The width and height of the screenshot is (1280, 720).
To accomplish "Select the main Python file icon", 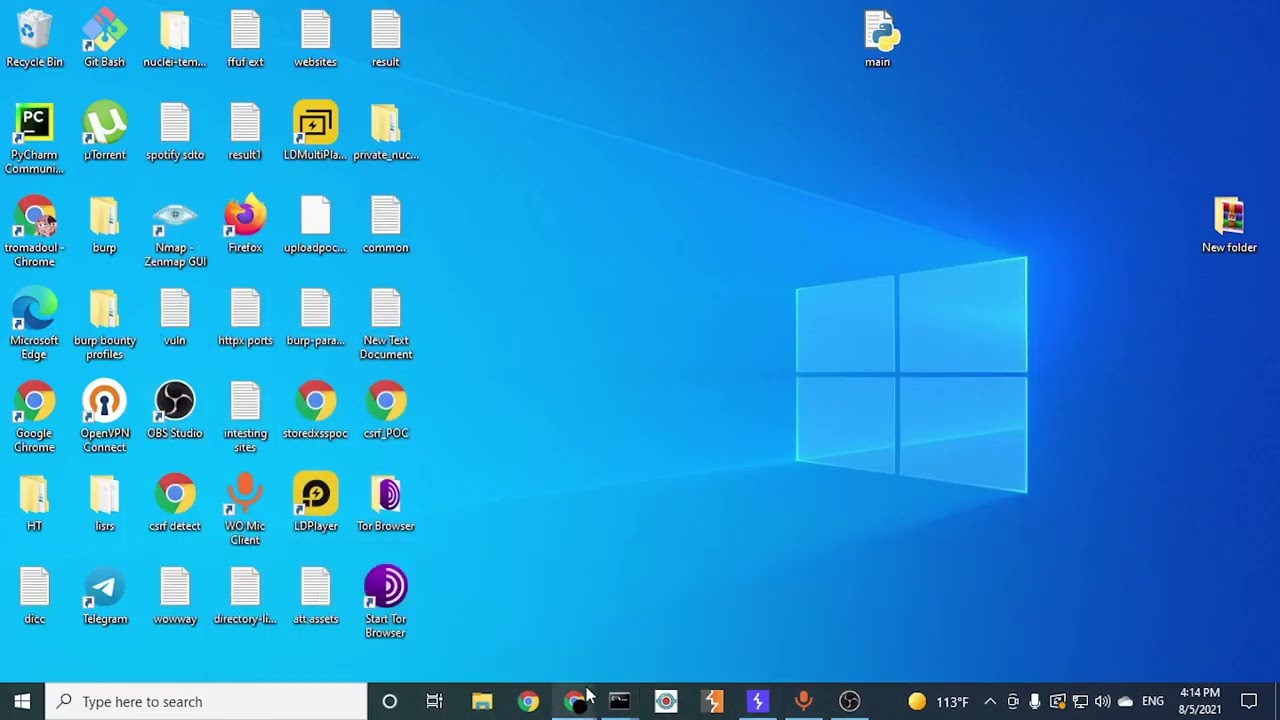I will [878, 40].
